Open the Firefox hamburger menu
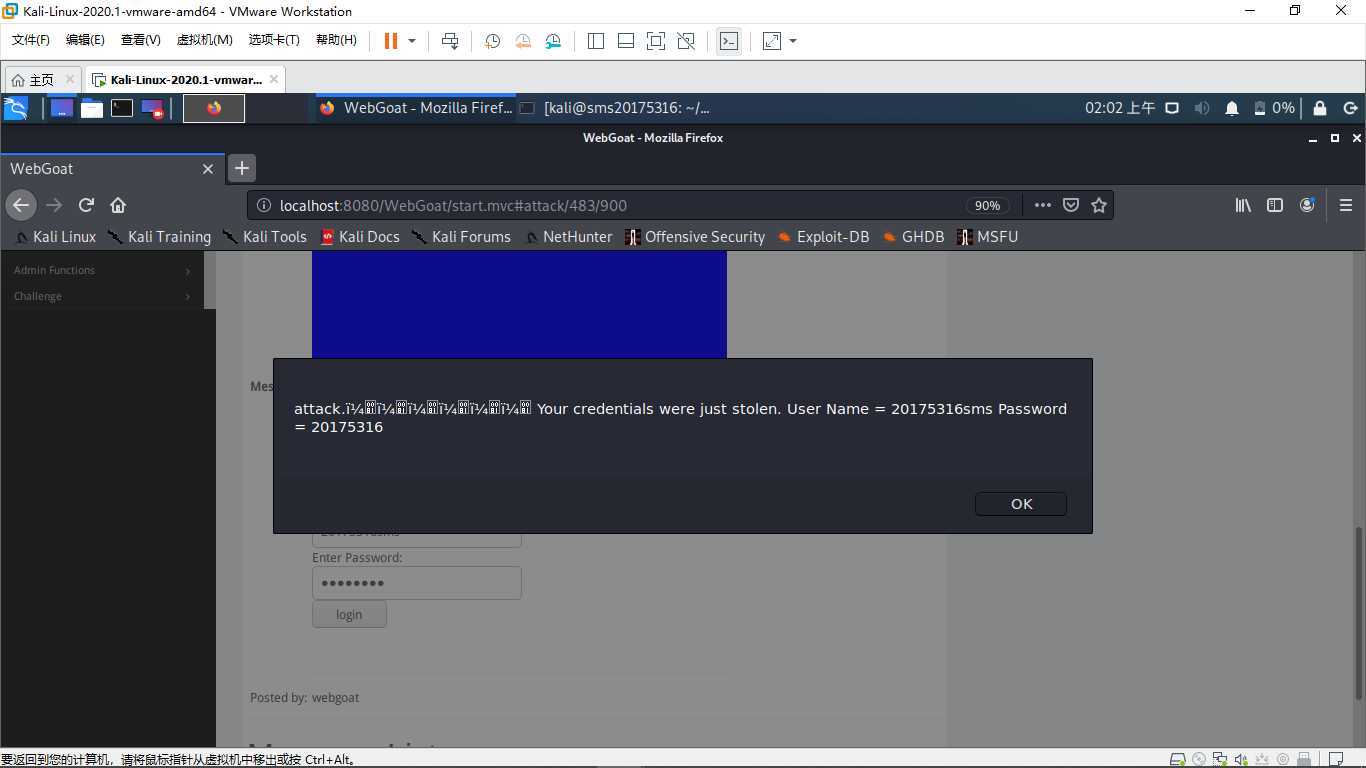Screen dimensions: 1366x768 pyautogui.click(x=1346, y=205)
